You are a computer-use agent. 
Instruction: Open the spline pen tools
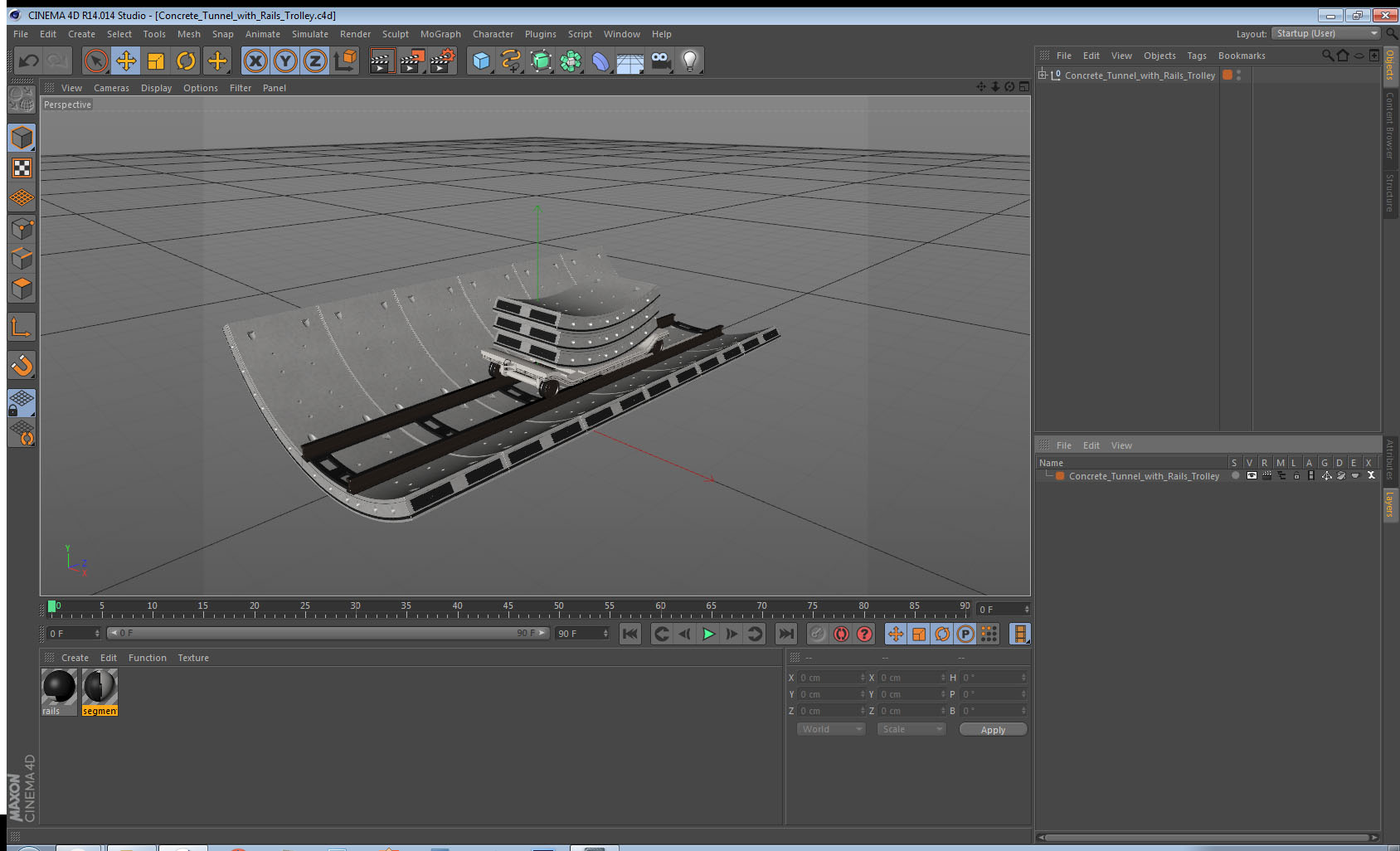(511, 61)
